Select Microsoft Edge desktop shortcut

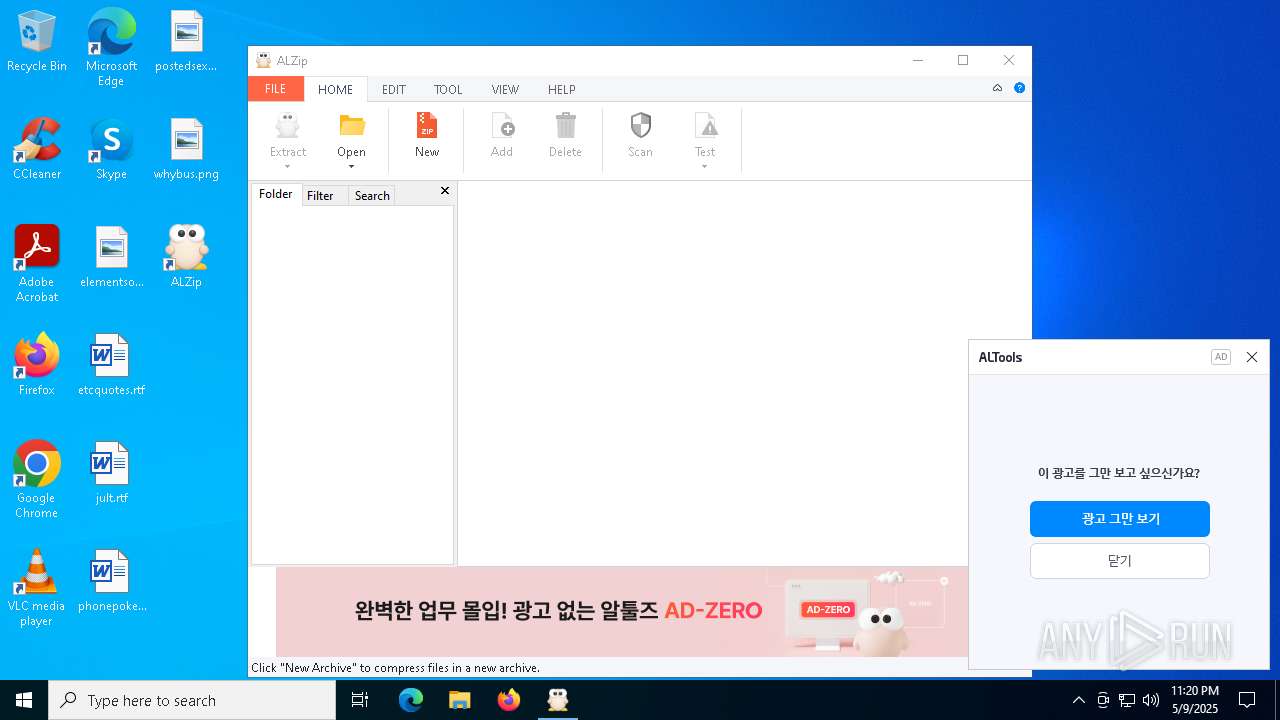pyautogui.click(x=111, y=47)
